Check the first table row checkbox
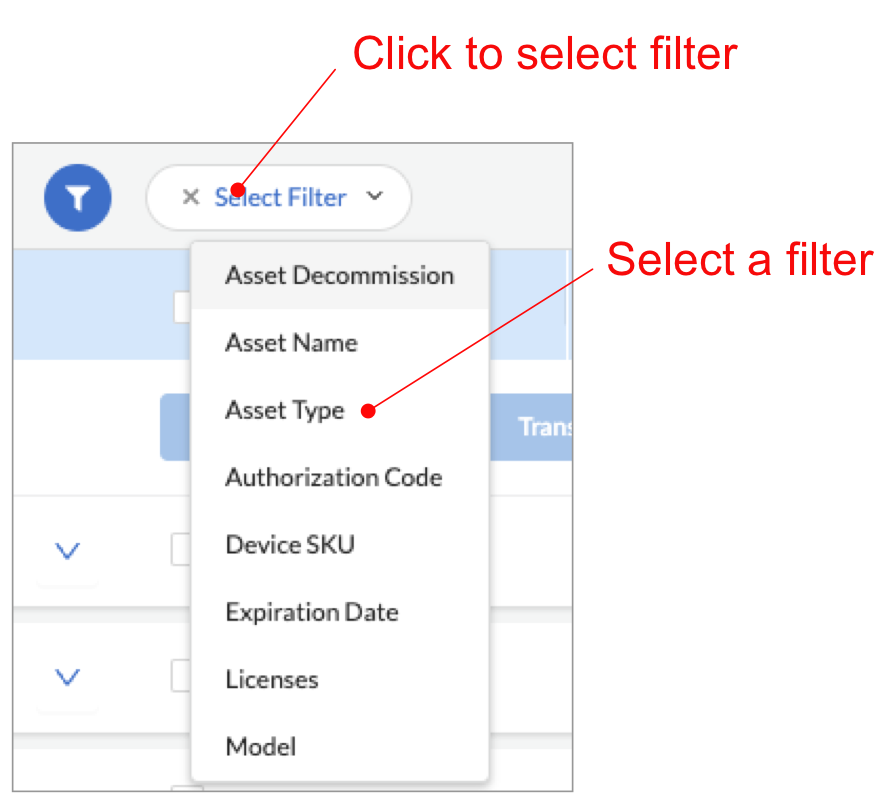885x802 pixels. click(x=181, y=549)
